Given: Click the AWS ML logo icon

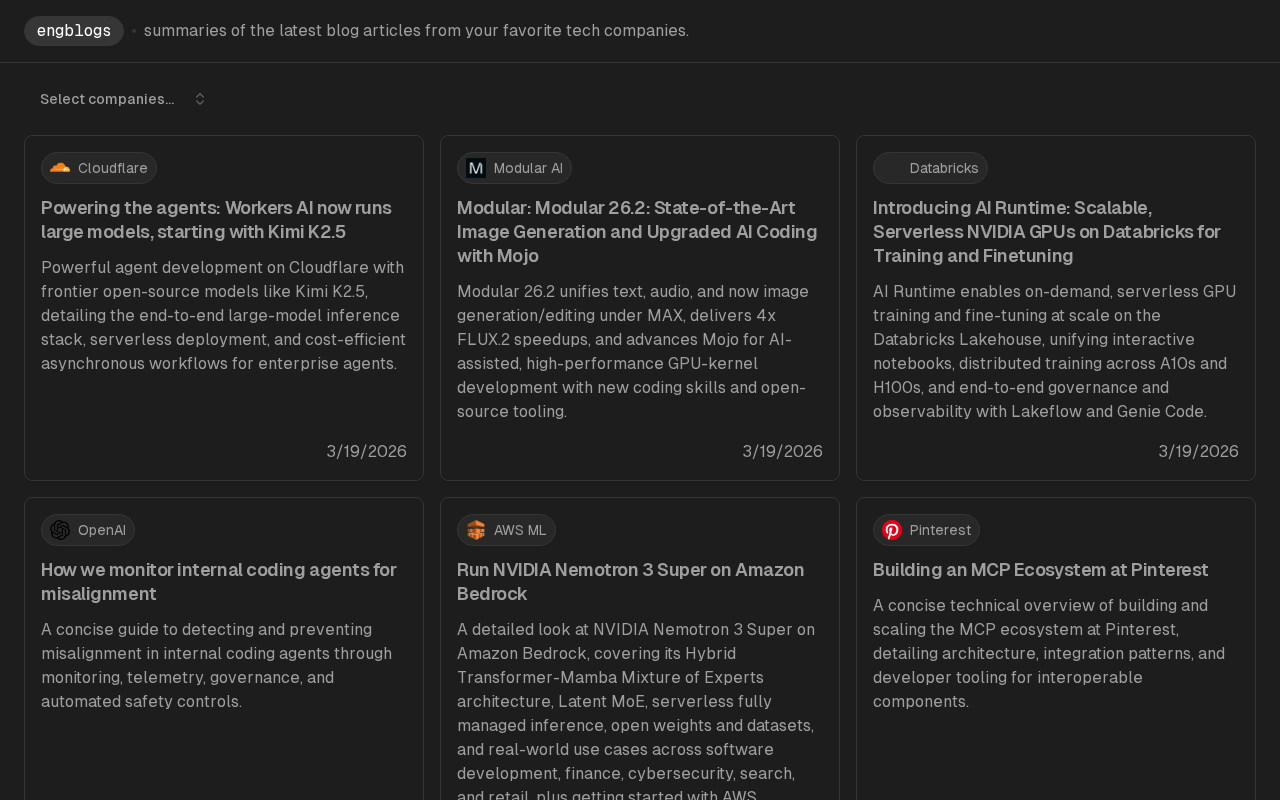Looking at the screenshot, I should [x=476, y=530].
